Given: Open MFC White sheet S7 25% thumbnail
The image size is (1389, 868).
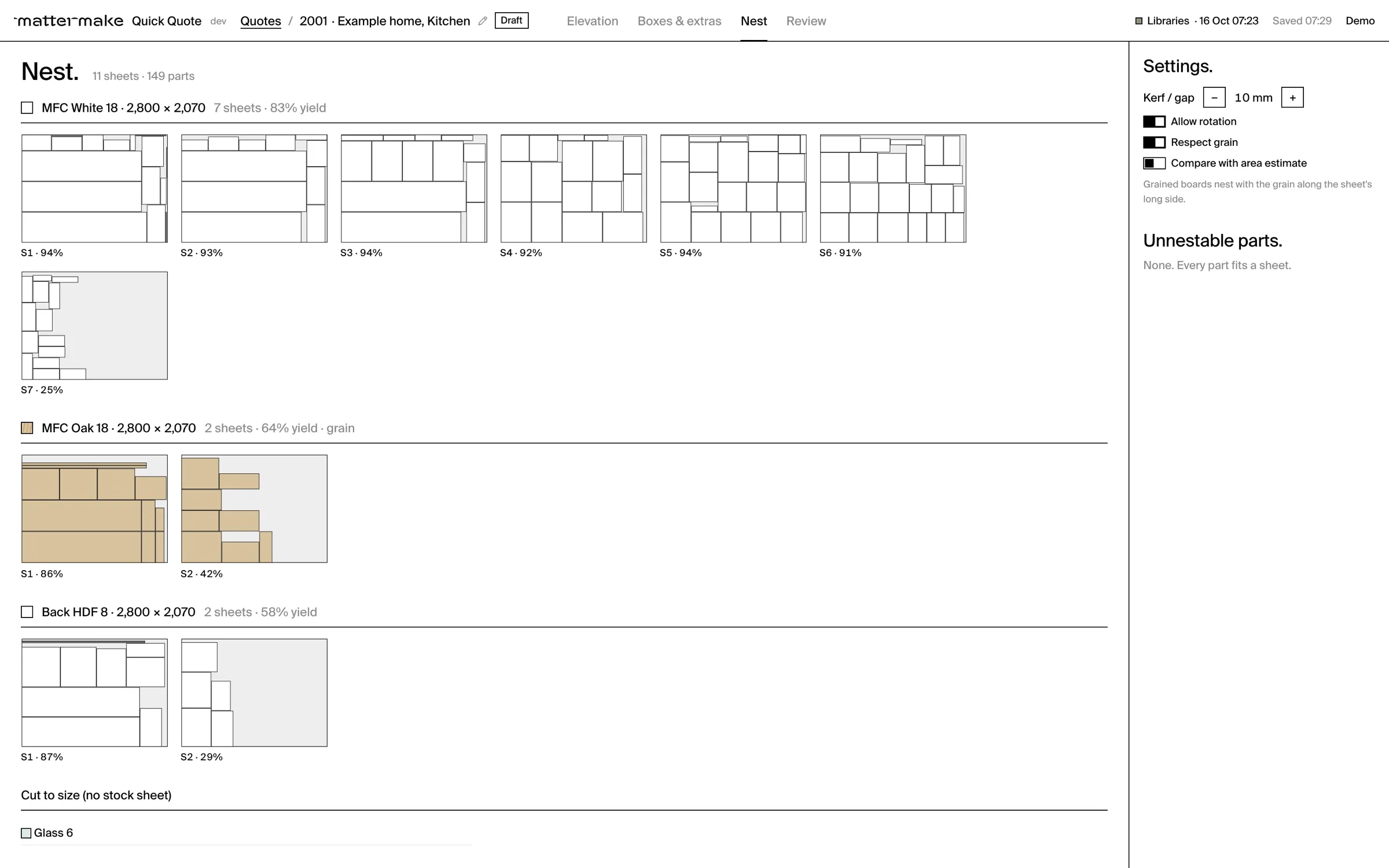Looking at the screenshot, I should click(94, 326).
